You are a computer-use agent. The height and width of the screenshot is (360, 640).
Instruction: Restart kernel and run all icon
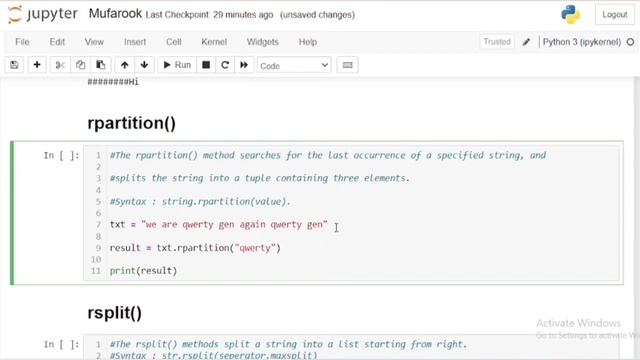coord(244,65)
